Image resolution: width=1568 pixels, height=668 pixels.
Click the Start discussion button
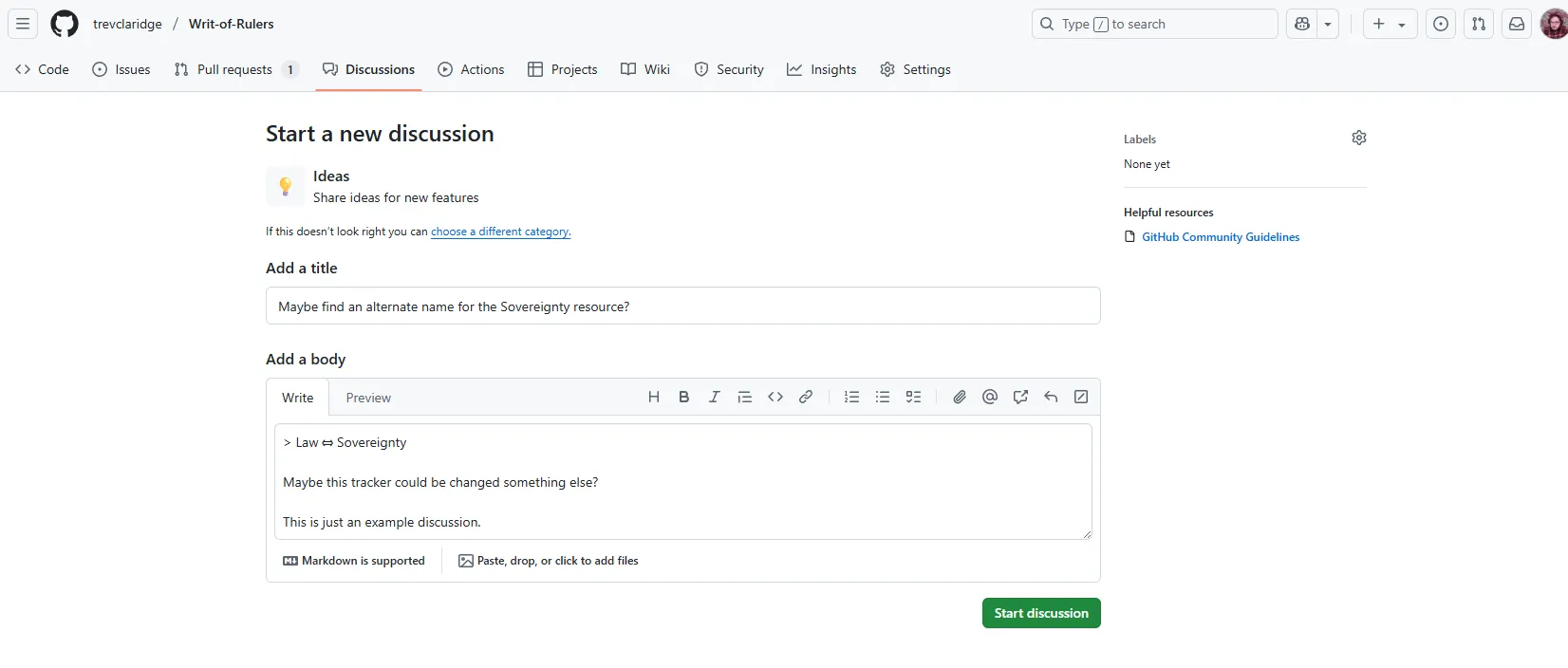pyautogui.click(x=1041, y=613)
